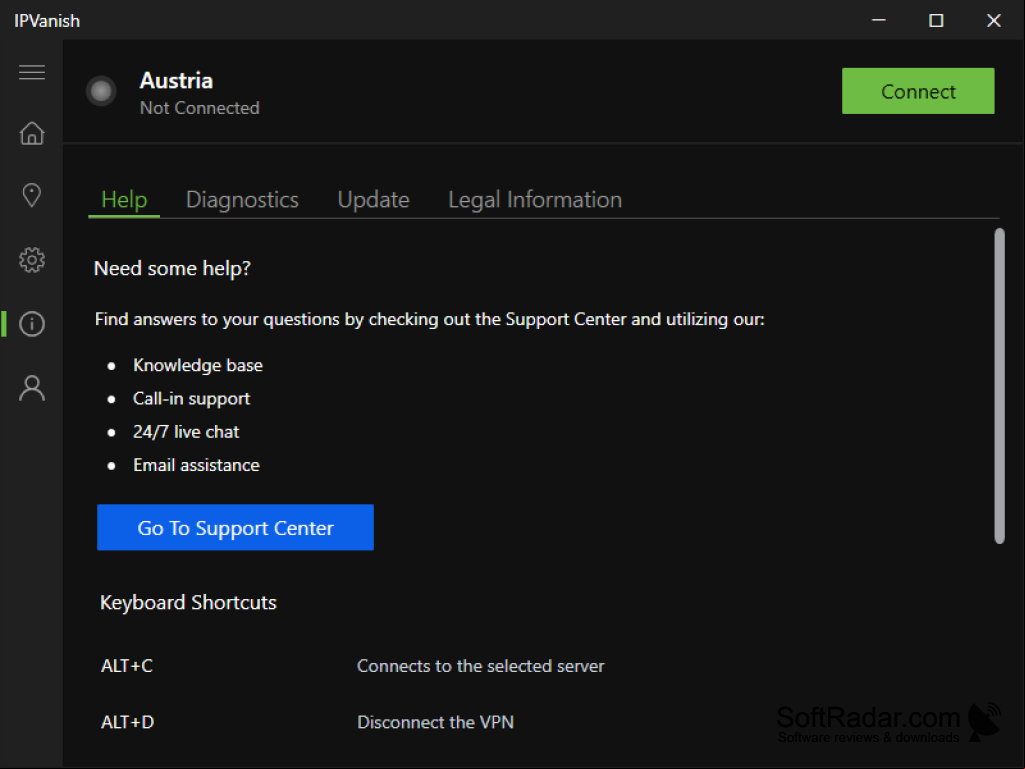Image resolution: width=1025 pixels, height=769 pixels.
Task: Open the Update tab
Action: point(373,199)
